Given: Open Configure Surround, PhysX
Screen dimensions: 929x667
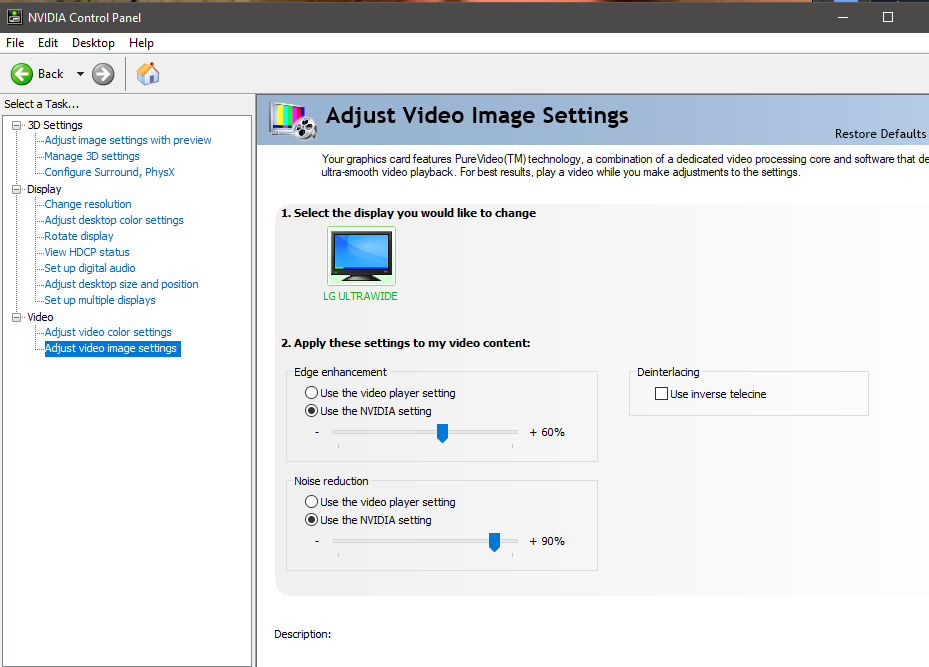Looking at the screenshot, I should (x=110, y=172).
